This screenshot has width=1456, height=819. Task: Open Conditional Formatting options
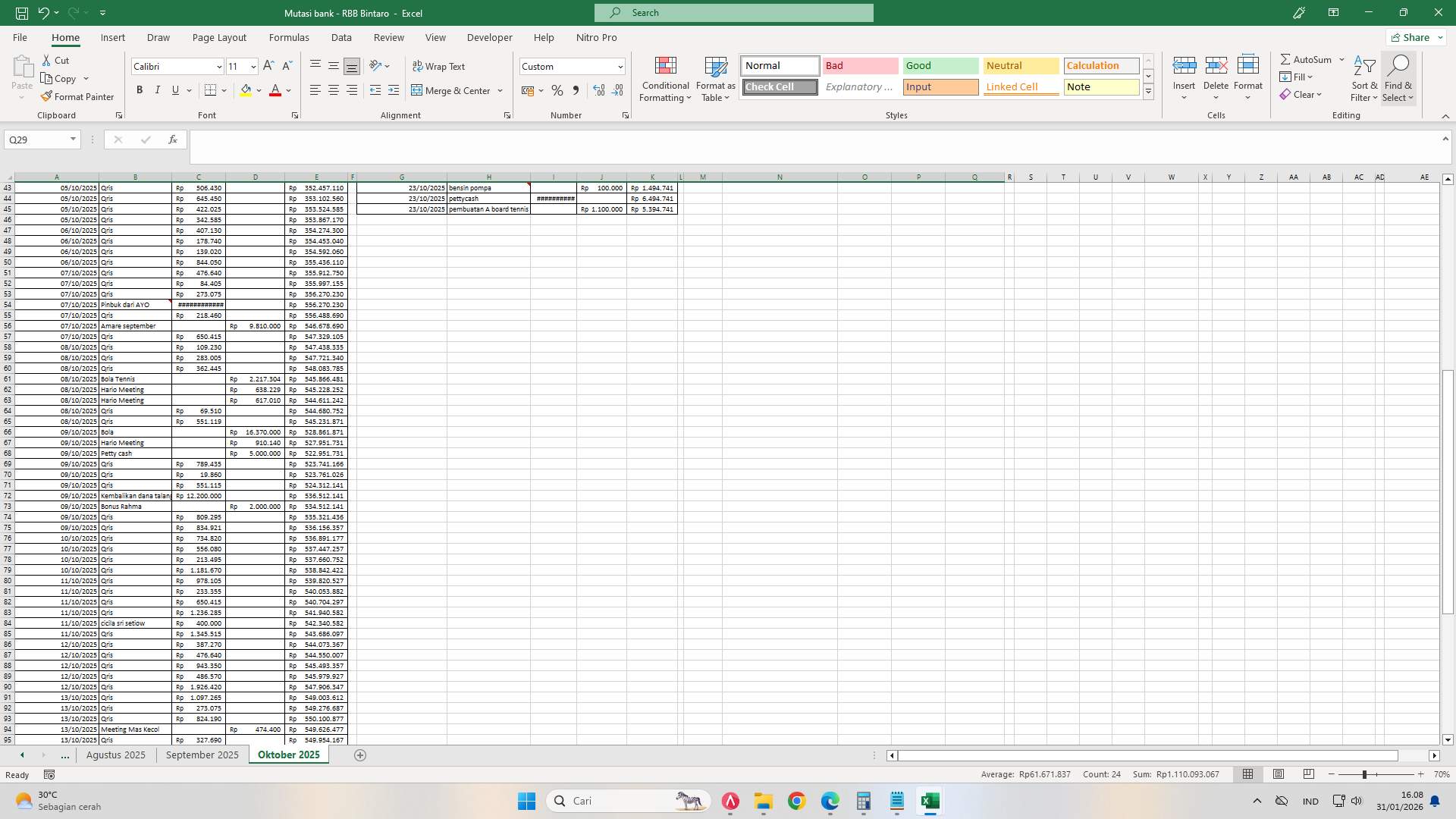[665, 78]
